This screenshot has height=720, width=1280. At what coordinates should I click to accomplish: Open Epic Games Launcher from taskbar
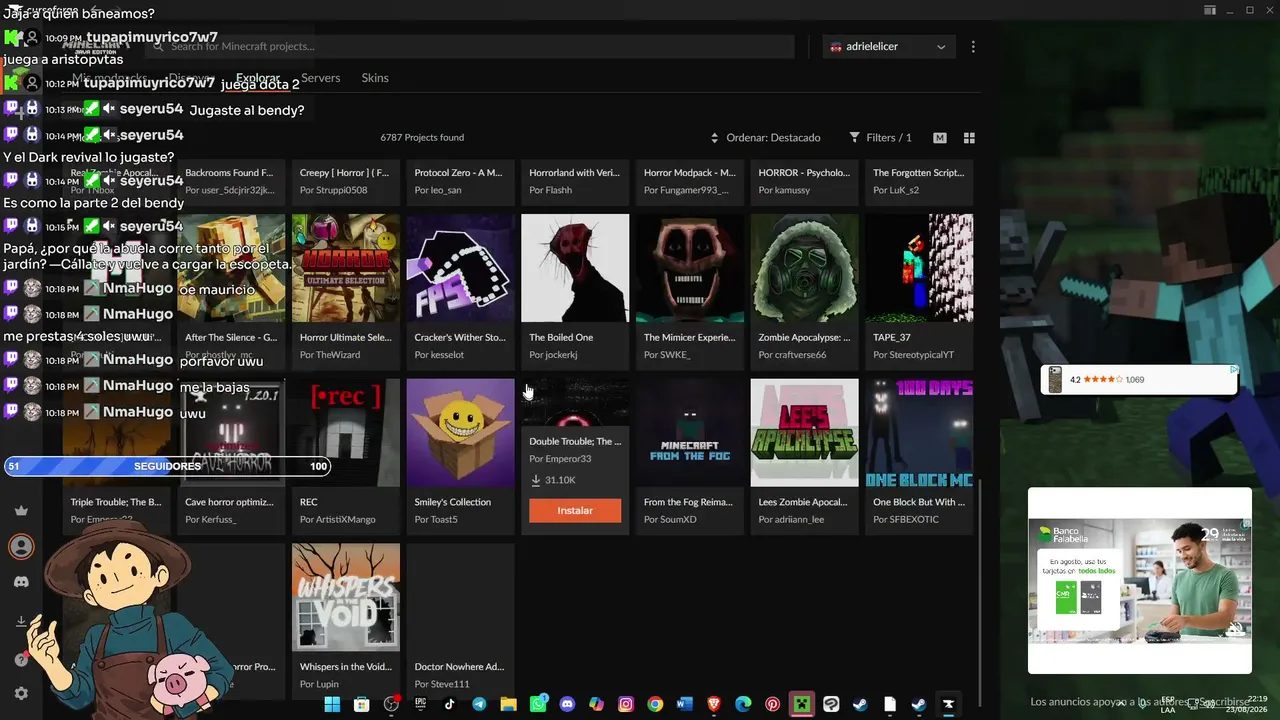point(420,705)
